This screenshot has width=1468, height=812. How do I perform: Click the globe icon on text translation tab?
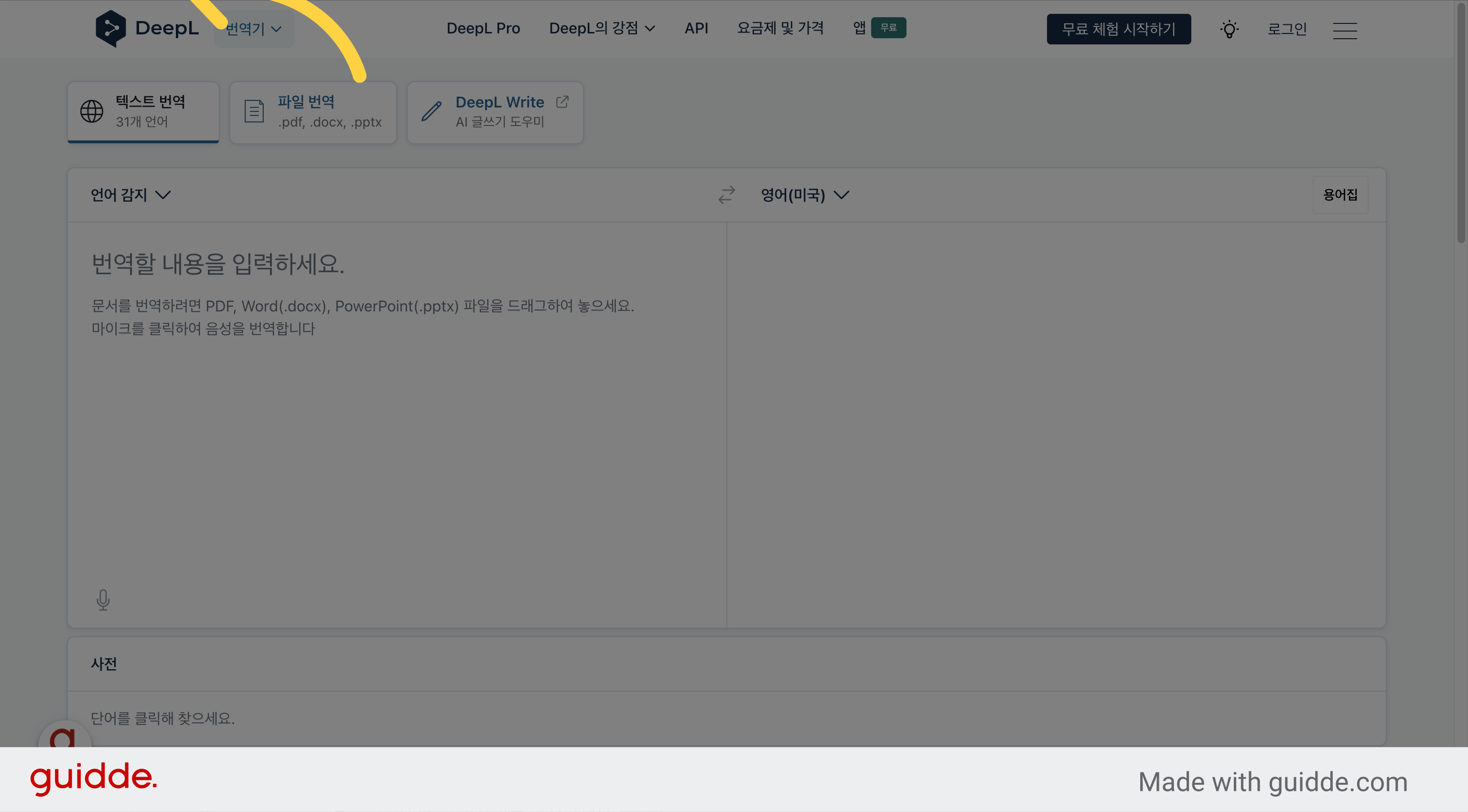point(92,111)
